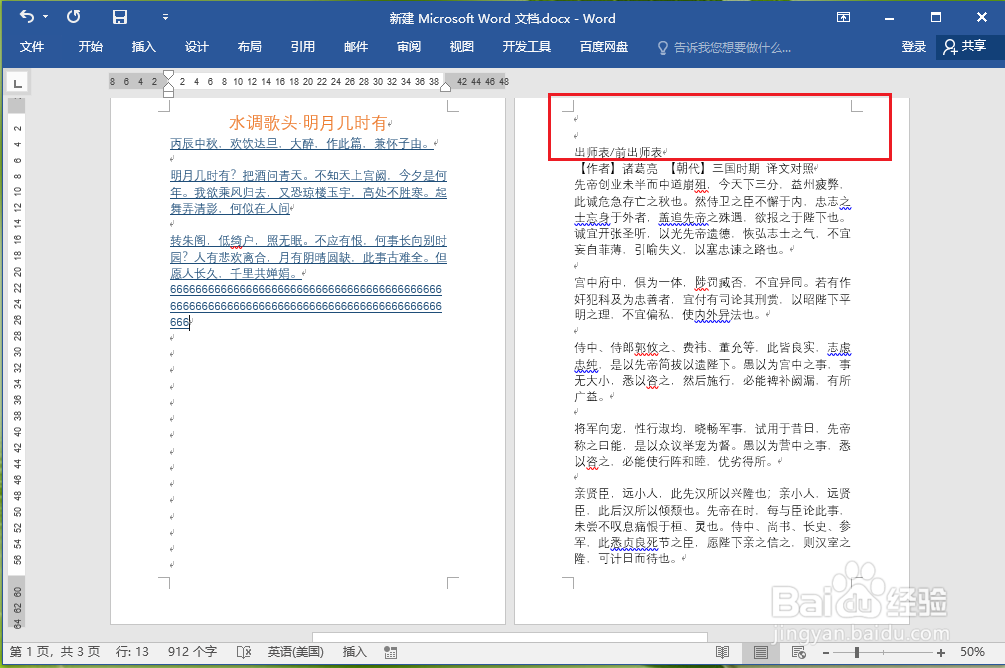1005x668 pixels.
Task: Switch to Read Mode view in status bar
Action: coord(723,652)
